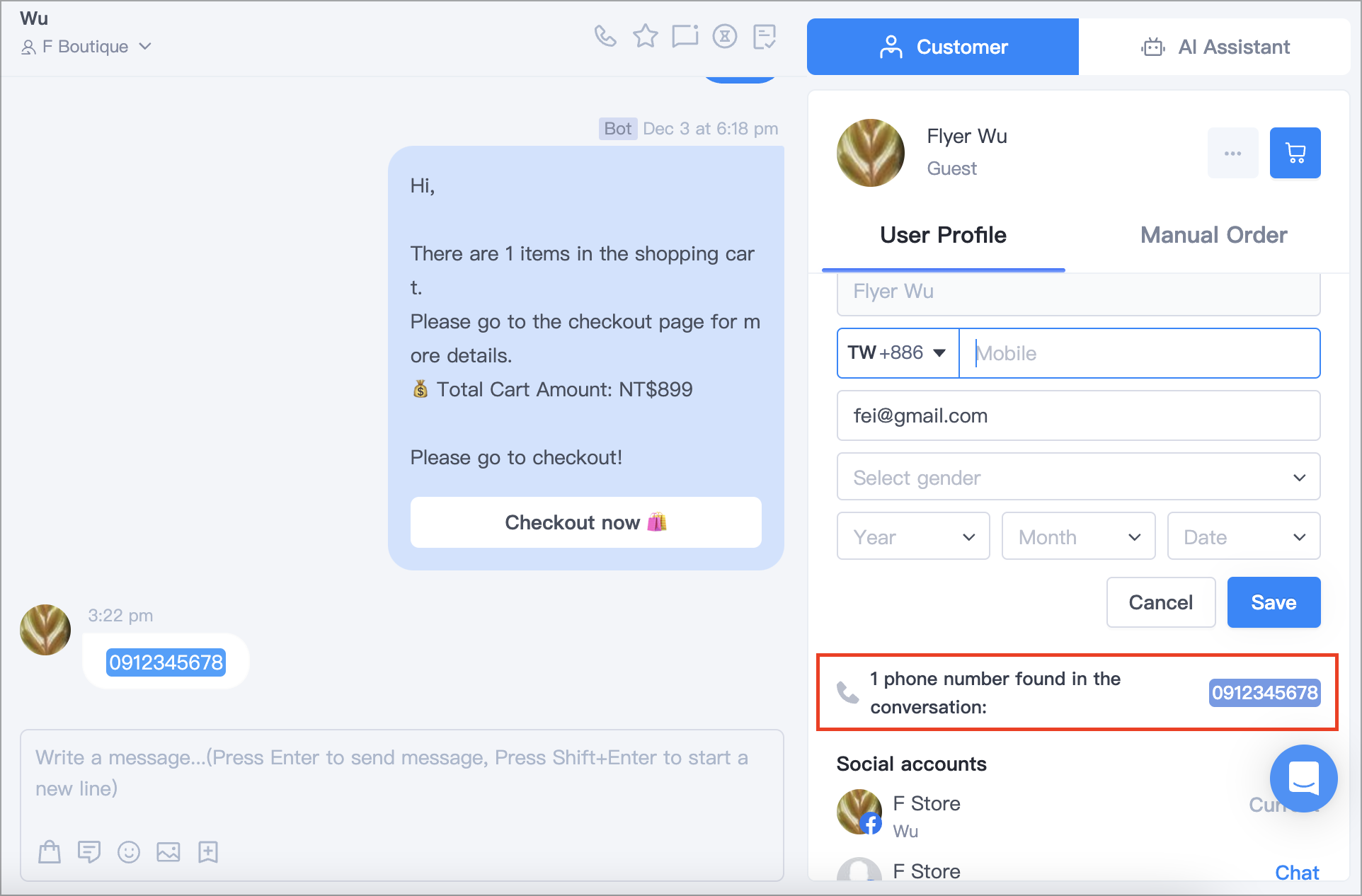Image resolution: width=1362 pixels, height=896 pixels.
Task: Open the emoji picker in message toolbar
Action: click(129, 851)
